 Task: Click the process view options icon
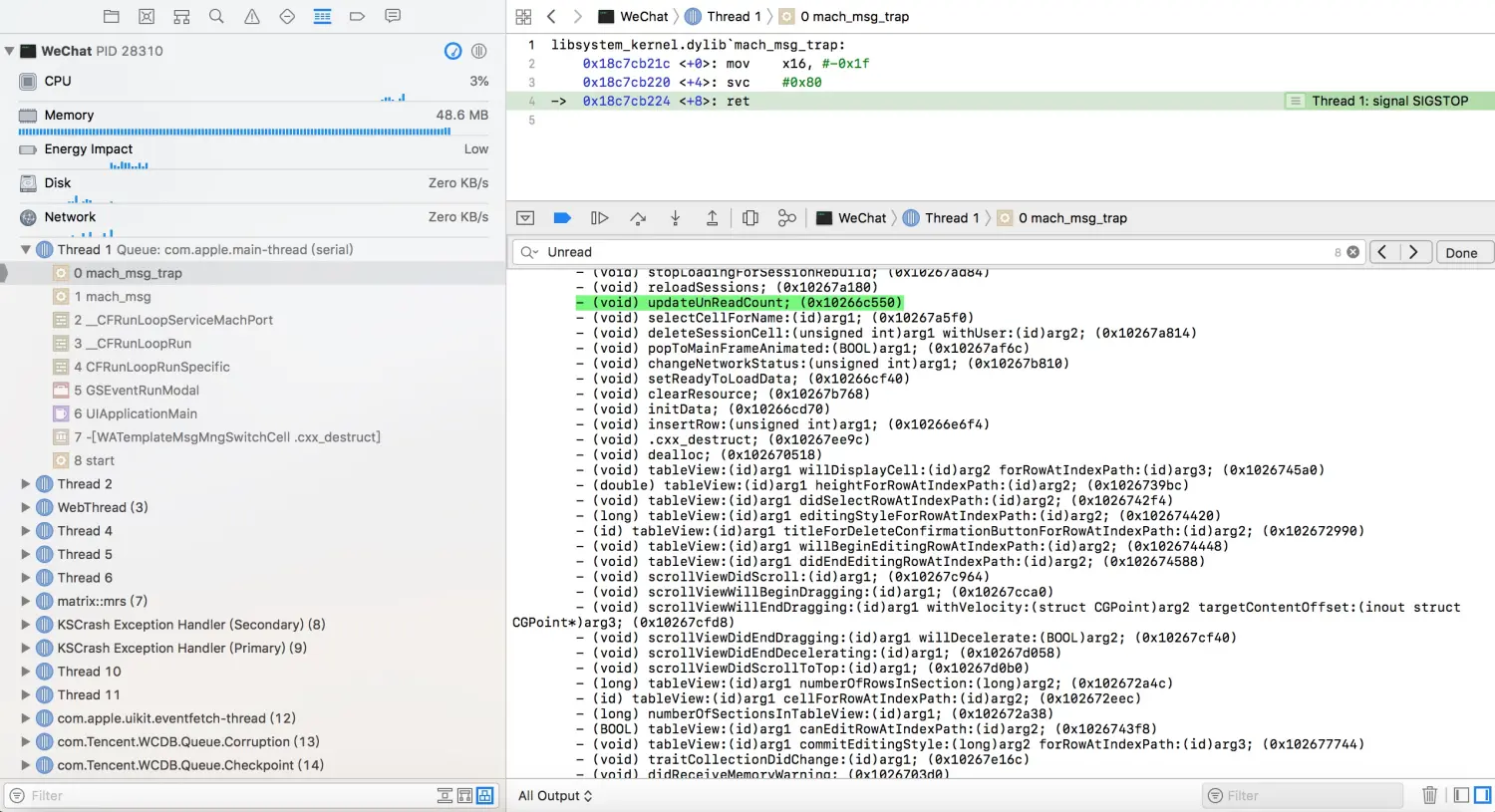[478, 51]
